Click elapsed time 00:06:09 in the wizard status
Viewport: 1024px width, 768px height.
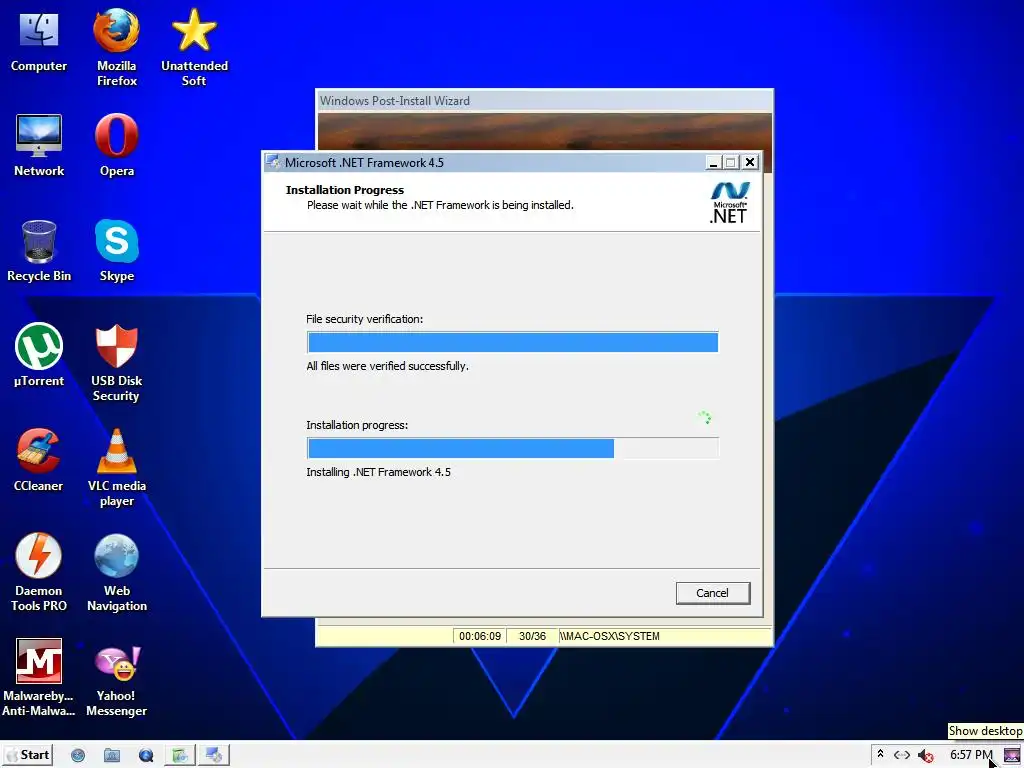point(480,636)
